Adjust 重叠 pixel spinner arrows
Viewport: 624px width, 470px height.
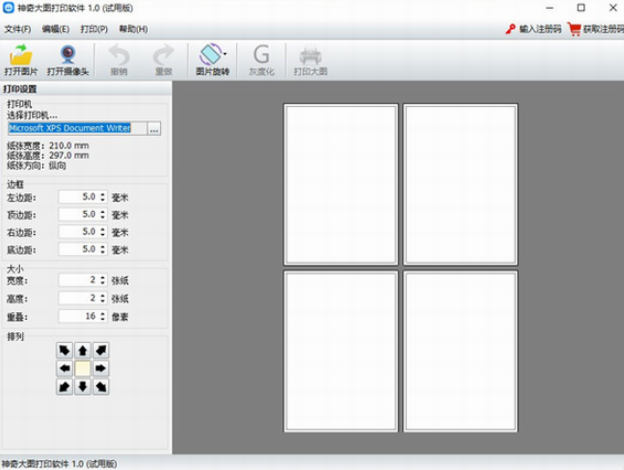pyautogui.click(x=103, y=316)
